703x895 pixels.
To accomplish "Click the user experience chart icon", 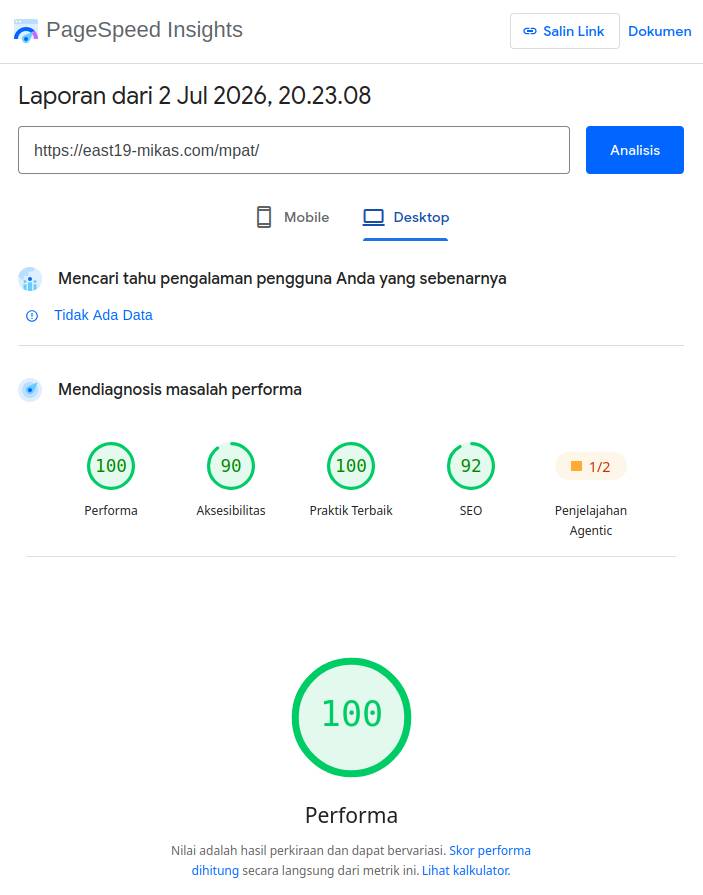I will (30, 279).
